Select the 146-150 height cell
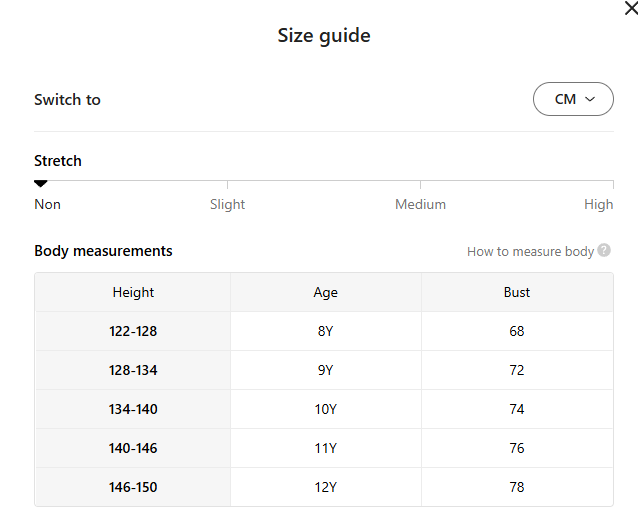Image resolution: width=638 pixels, height=516 pixels. (133, 487)
